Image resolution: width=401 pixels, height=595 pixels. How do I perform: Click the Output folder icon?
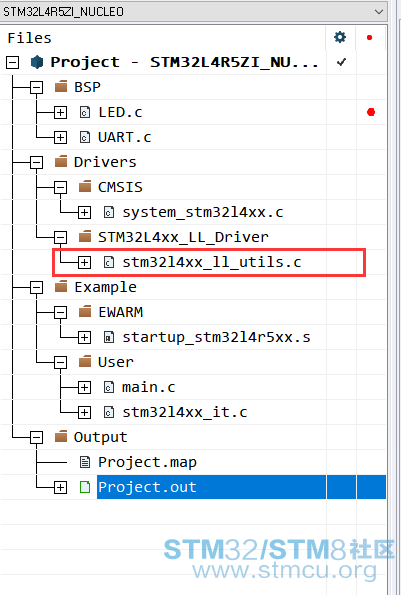click(61, 436)
